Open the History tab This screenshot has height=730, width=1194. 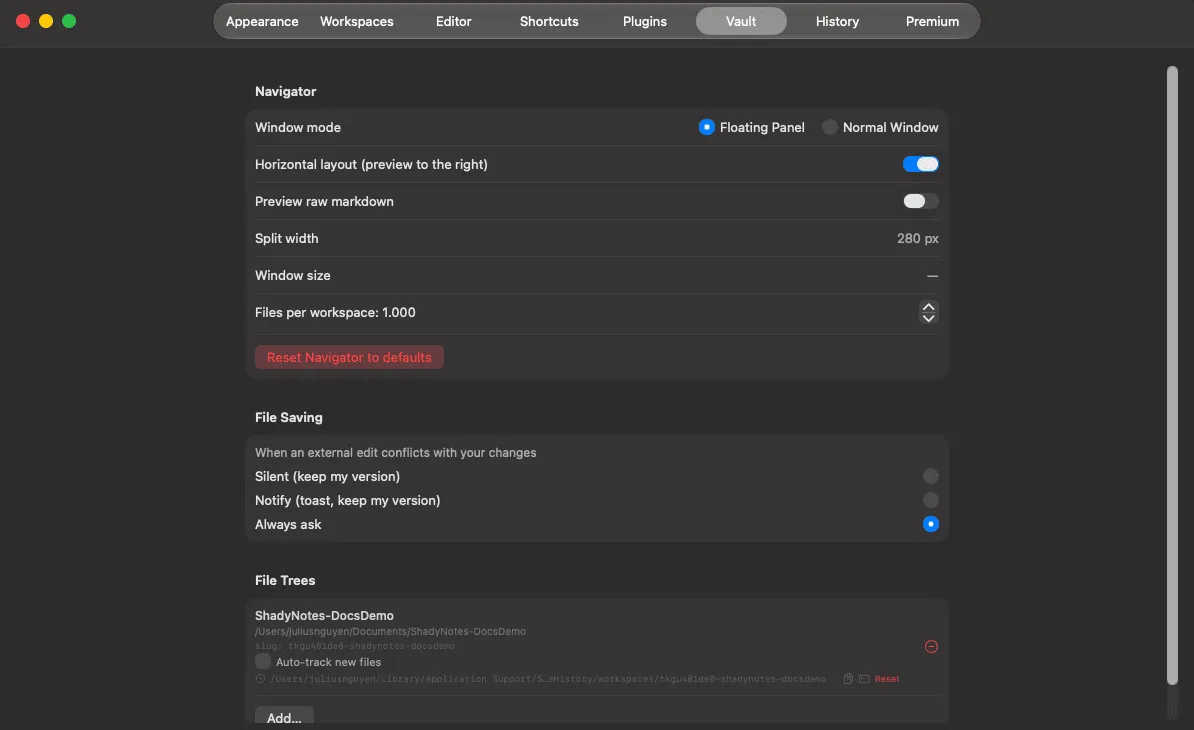tap(838, 21)
